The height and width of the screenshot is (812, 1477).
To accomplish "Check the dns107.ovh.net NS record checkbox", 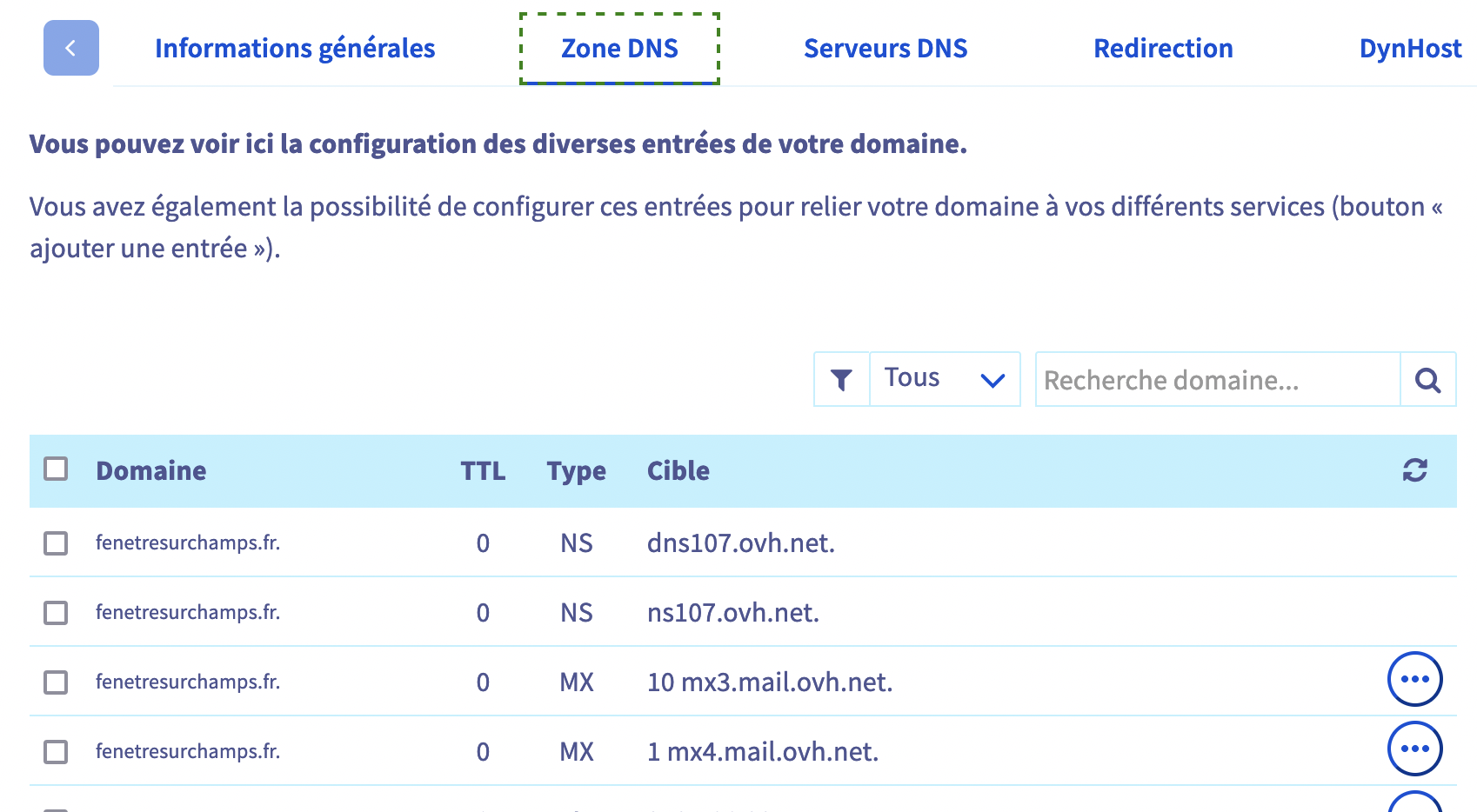I will [56, 543].
